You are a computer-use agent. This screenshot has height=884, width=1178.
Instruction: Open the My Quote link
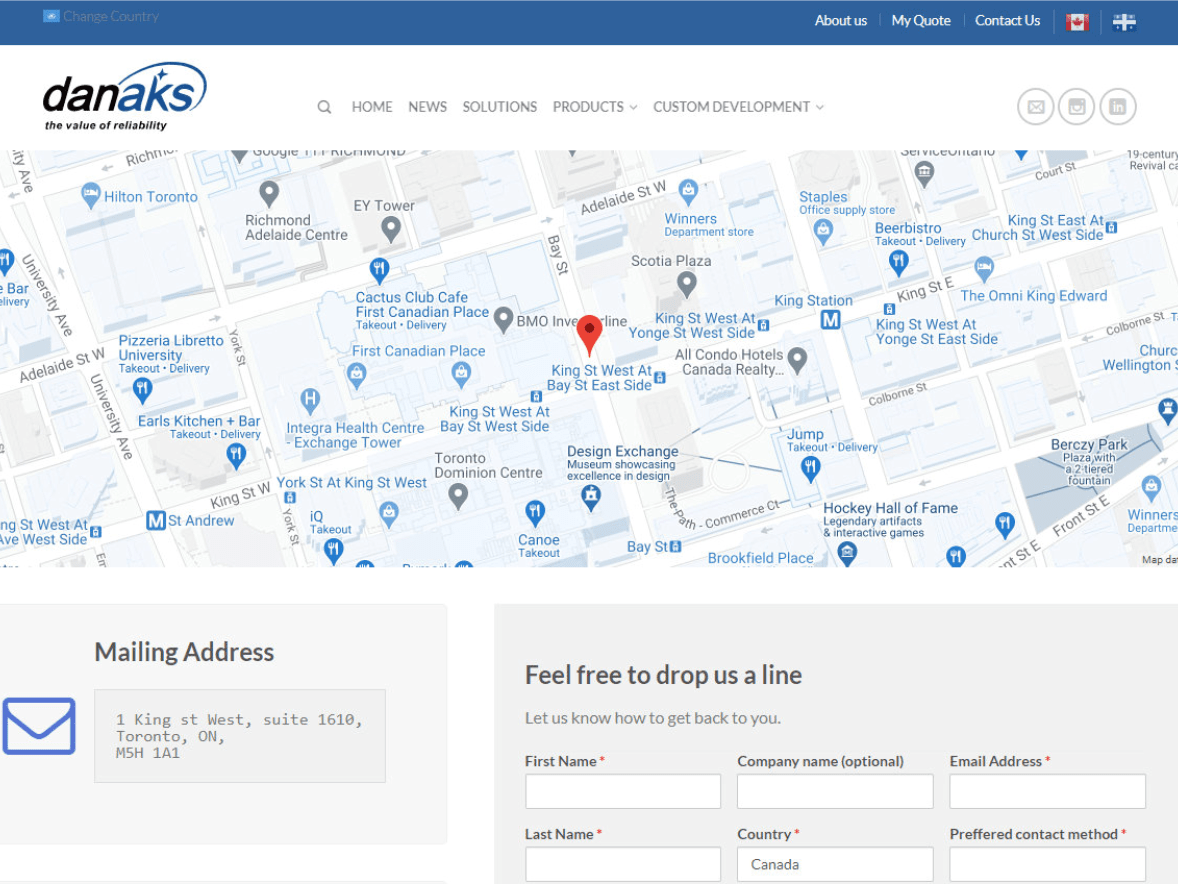click(x=921, y=21)
